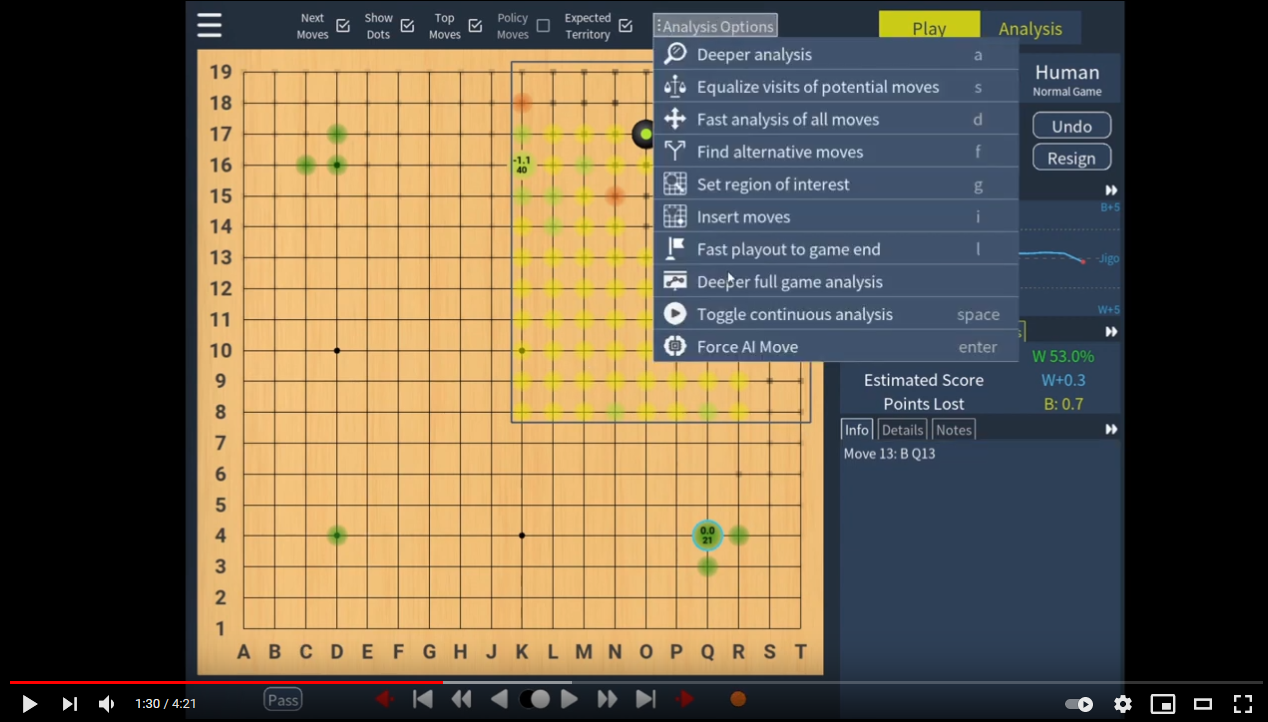Click the Find alternative moves fork icon
Image resolution: width=1268 pixels, height=722 pixels.
(x=675, y=151)
